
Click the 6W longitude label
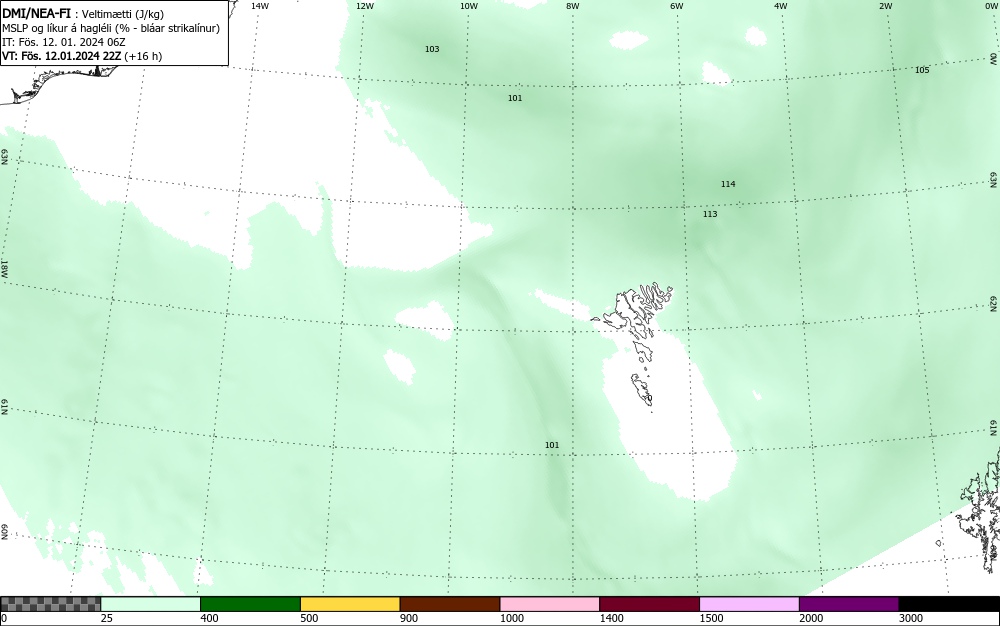pyautogui.click(x=677, y=6)
